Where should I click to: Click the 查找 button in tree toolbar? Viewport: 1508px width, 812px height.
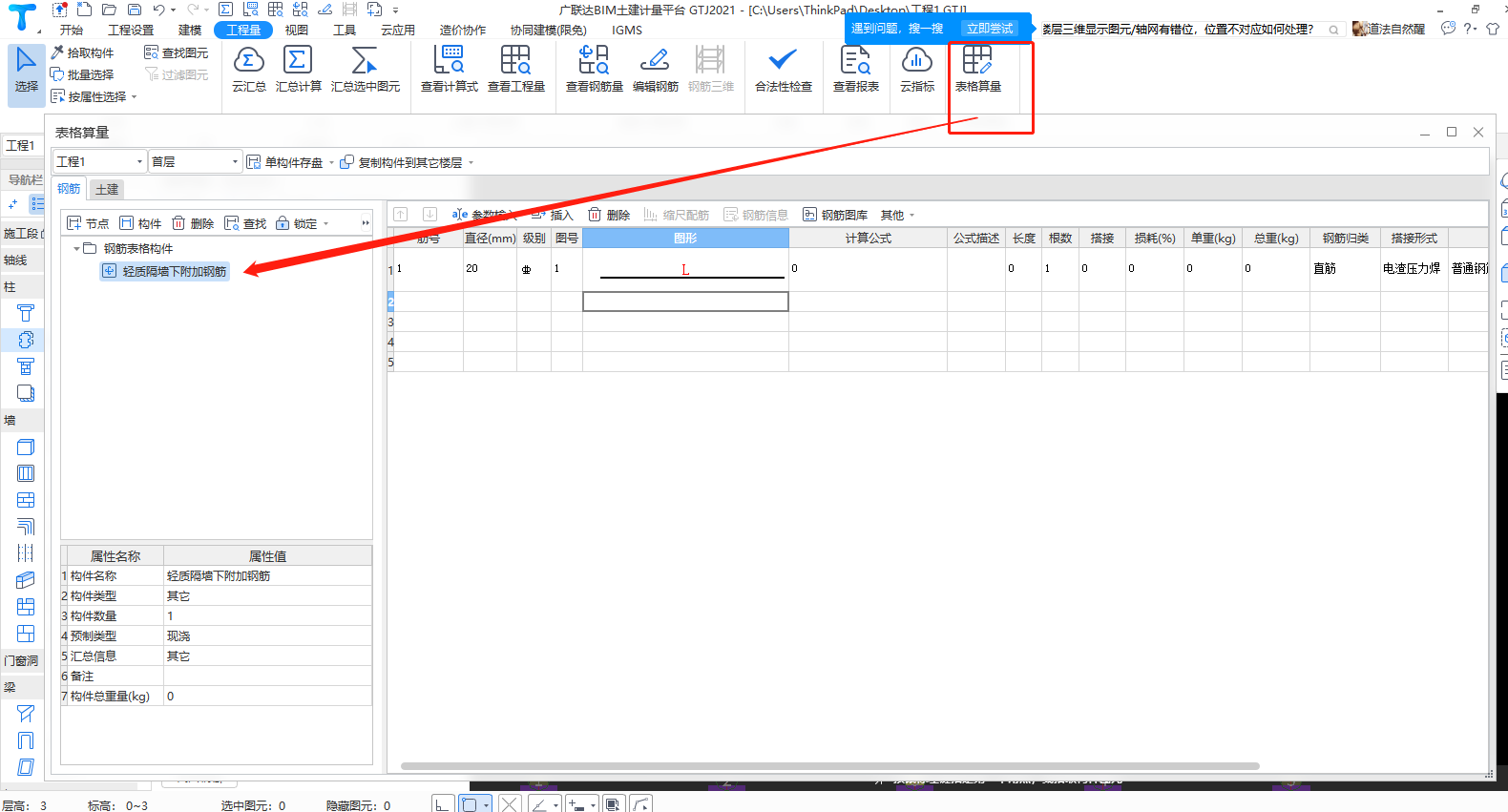coord(245,223)
